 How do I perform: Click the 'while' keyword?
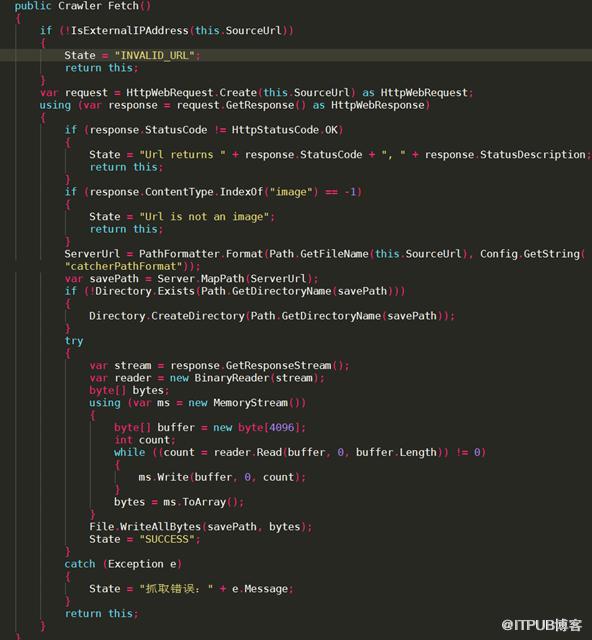(x=129, y=452)
